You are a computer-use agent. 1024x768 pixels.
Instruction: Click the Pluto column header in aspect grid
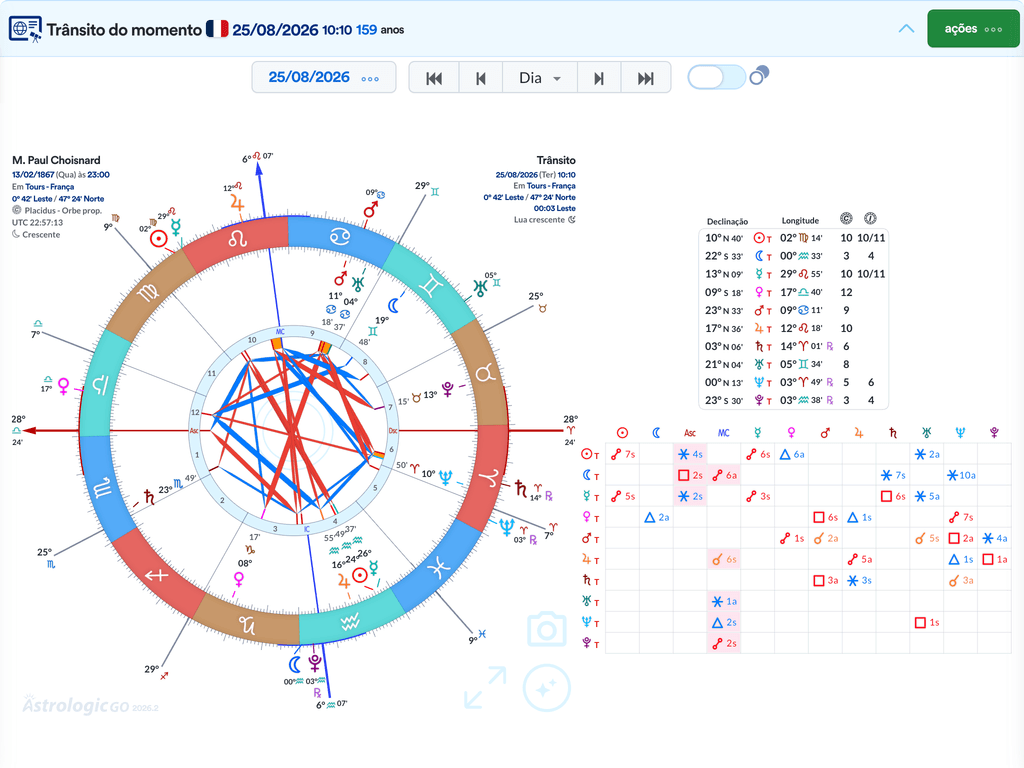tap(995, 433)
